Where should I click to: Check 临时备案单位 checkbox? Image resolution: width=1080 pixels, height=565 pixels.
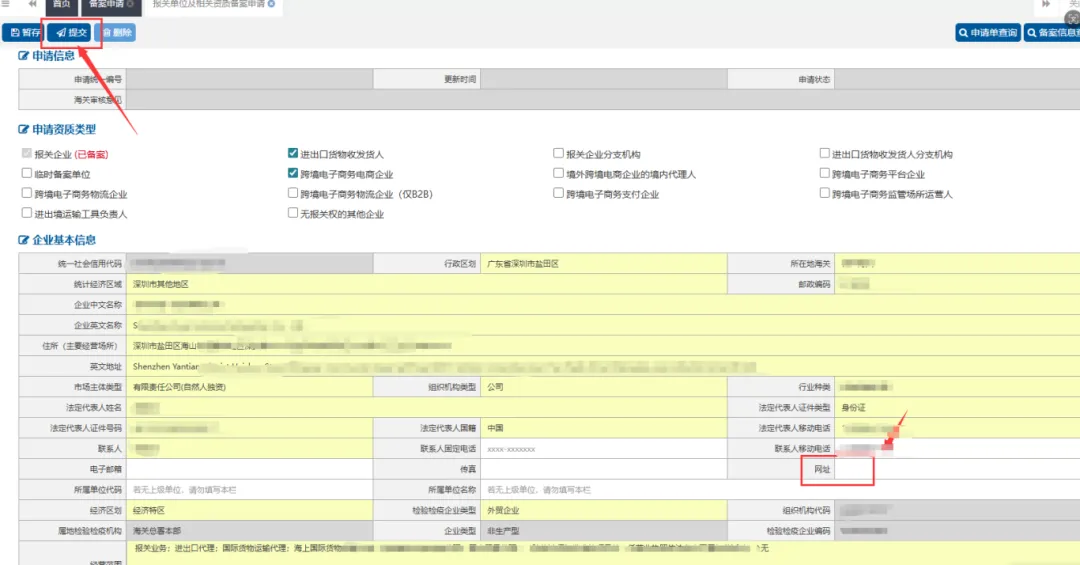point(27,174)
